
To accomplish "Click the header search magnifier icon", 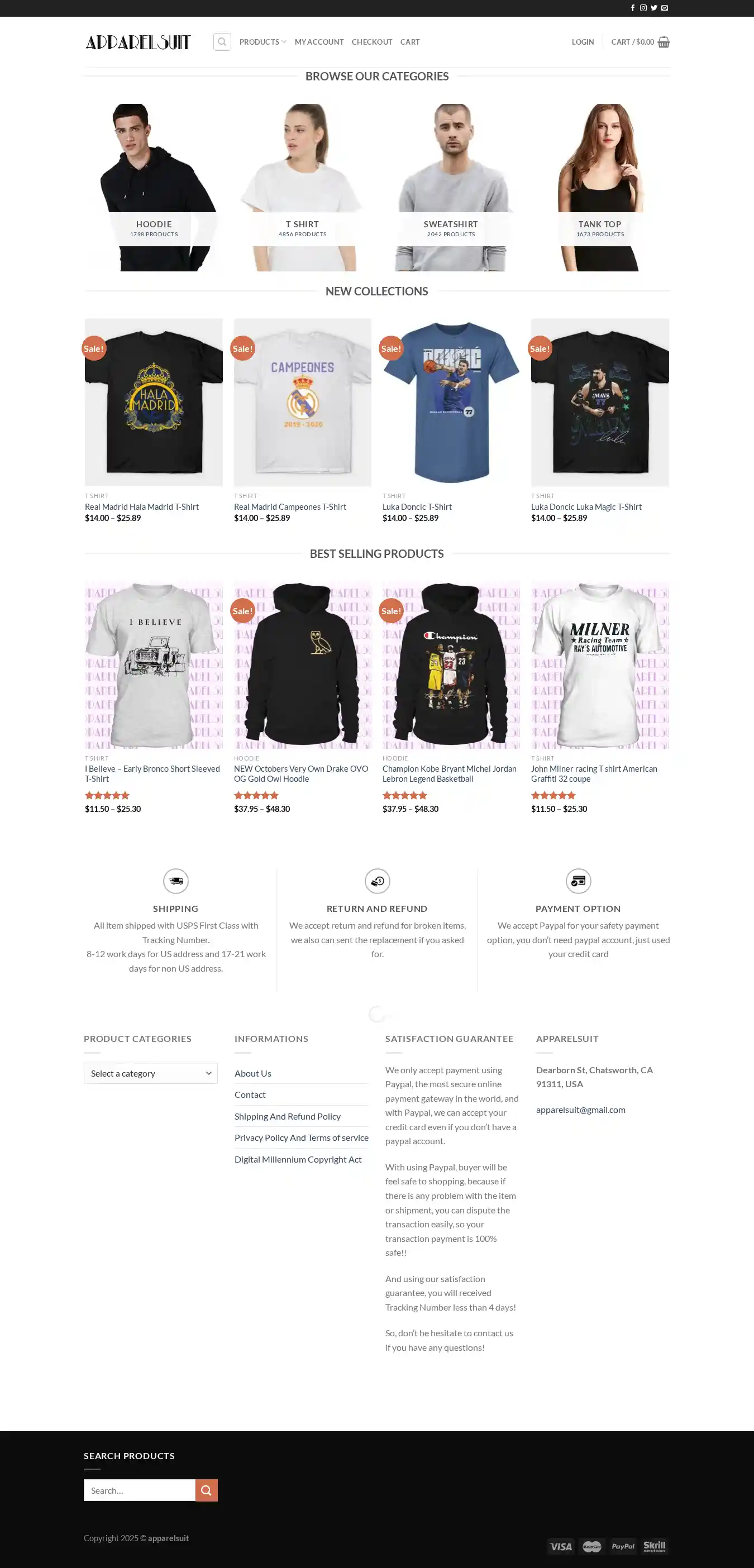I will pyautogui.click(x=222, y=42).
